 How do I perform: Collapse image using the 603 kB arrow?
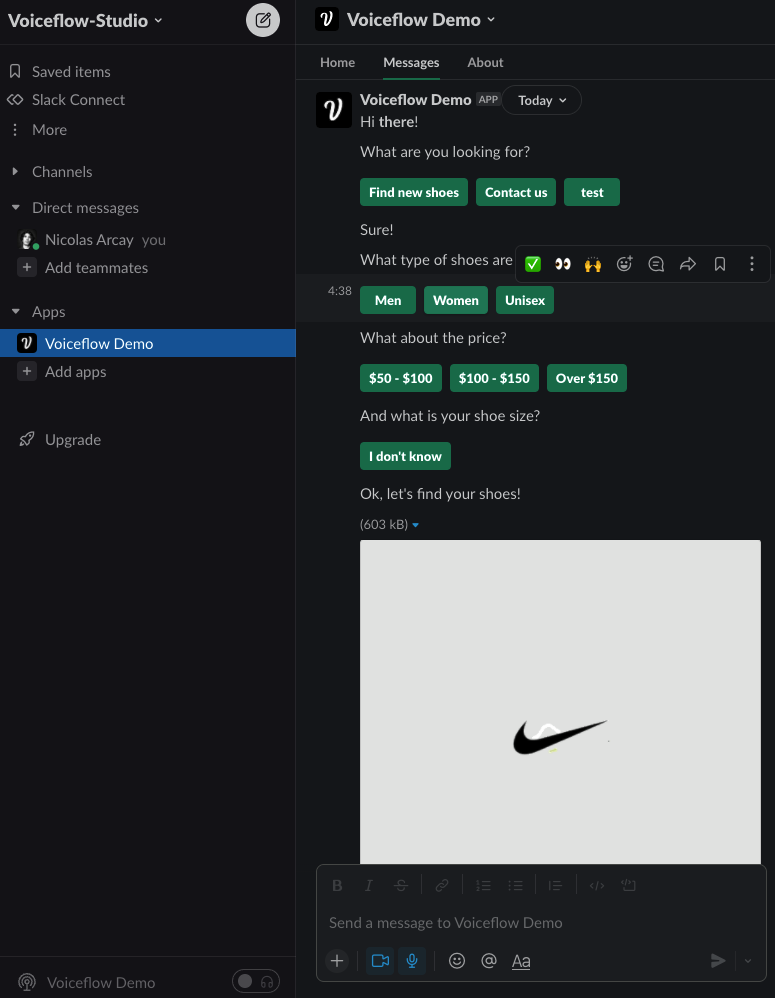pos(415,525)
